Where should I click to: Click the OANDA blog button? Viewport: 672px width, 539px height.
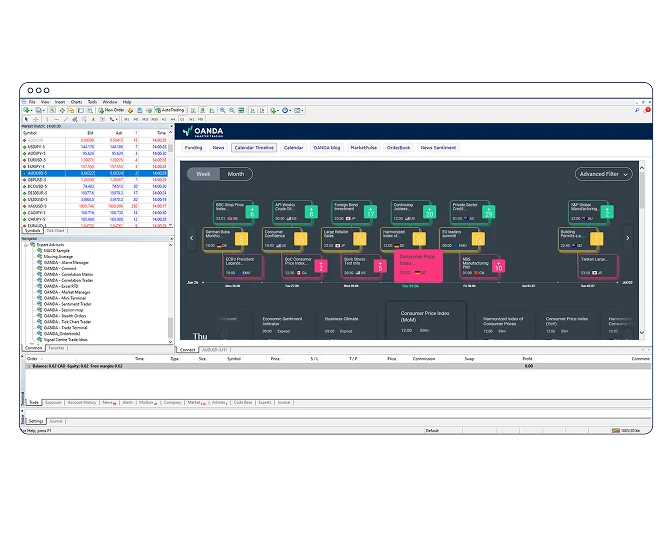(x=327, y=147)
